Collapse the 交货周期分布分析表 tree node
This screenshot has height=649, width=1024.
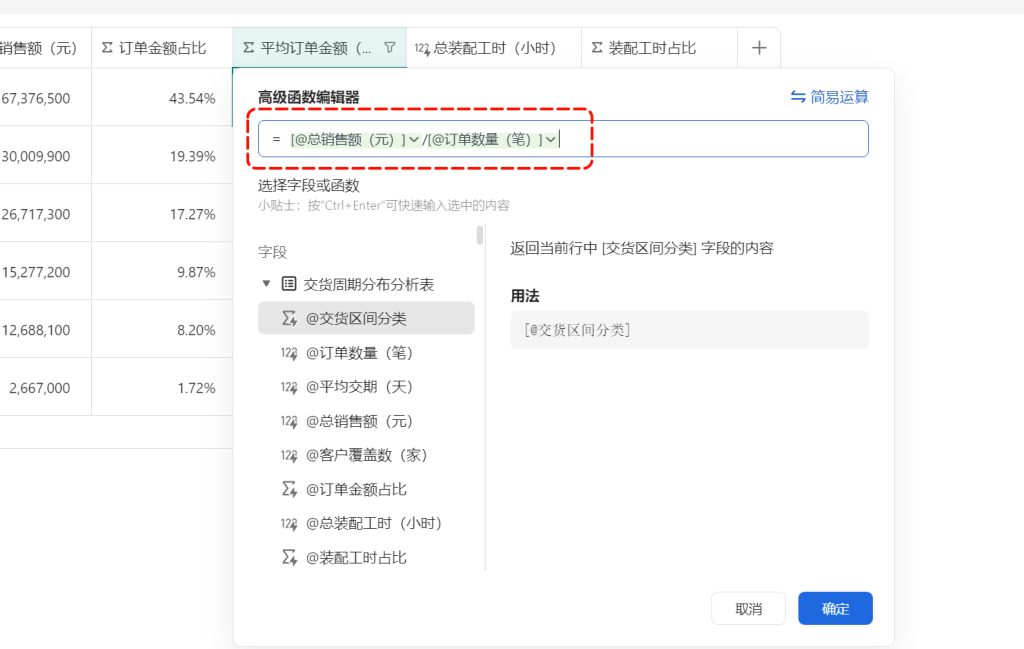click(266, 283)
